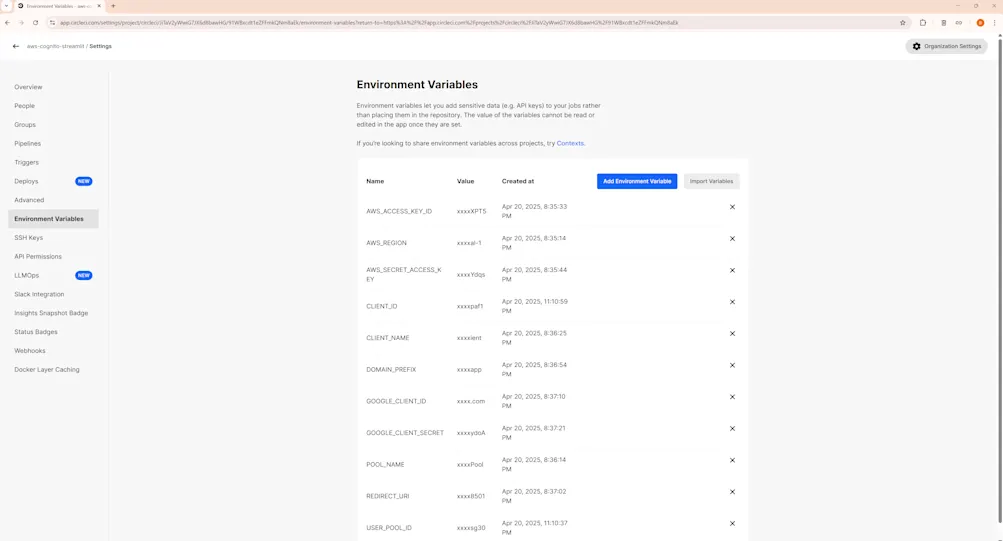Open SSH Keys settings
This screenshot has height=541, width=1003.
point(28,238)
